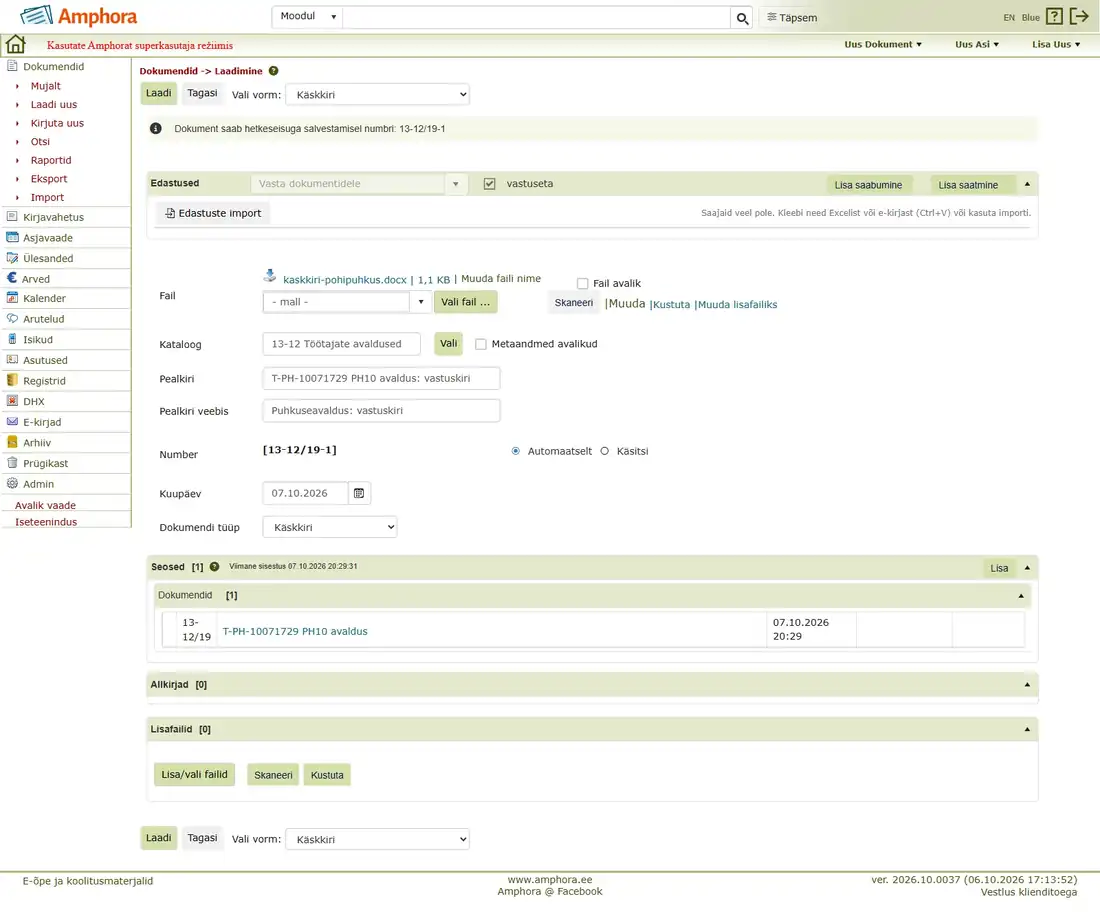Click Edastuste import button
Viewport: 1100px width, 912px height.
coord(213,213)
